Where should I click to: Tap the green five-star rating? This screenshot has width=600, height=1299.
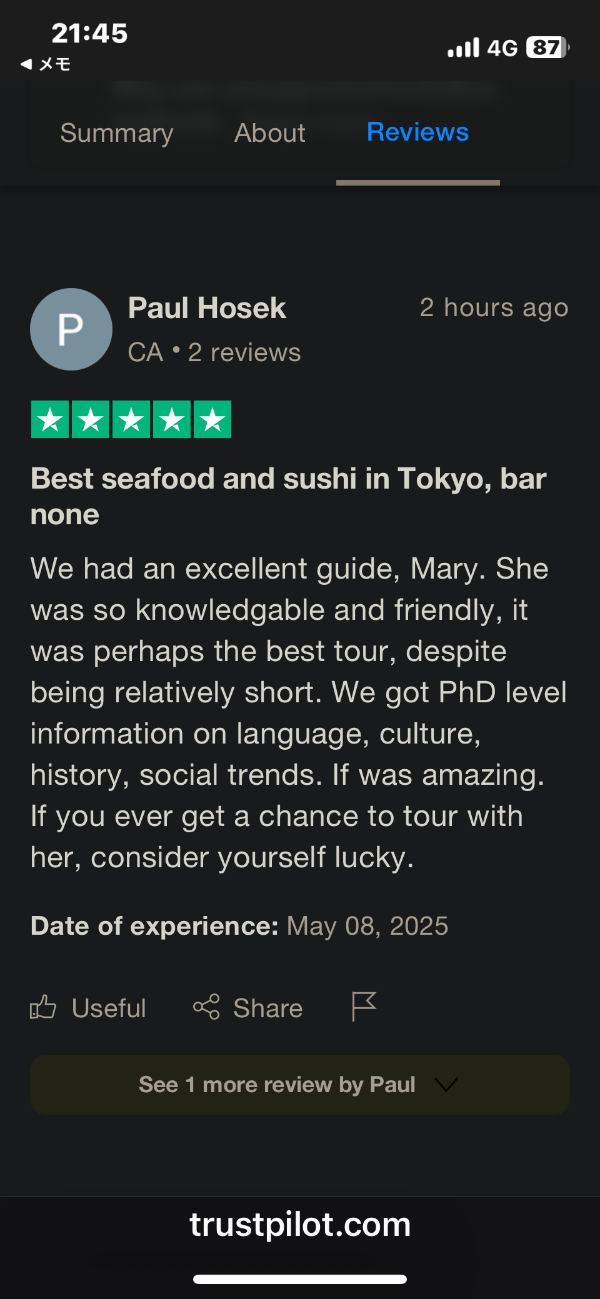(x=131, y=420)
